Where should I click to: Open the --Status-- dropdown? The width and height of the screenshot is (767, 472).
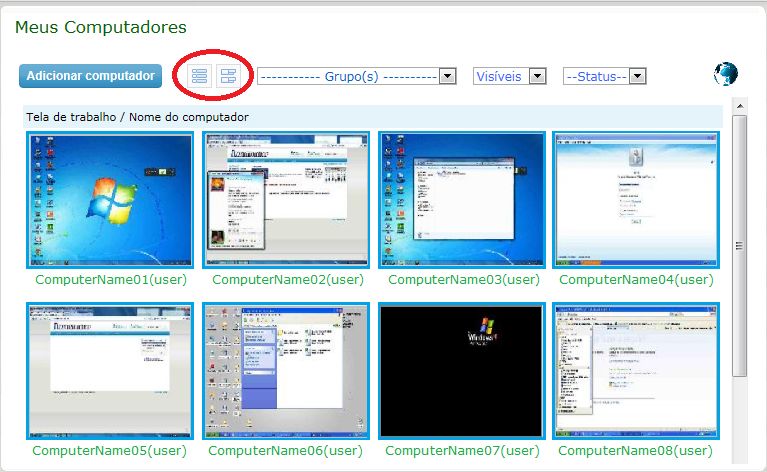[x=605, y=76]
